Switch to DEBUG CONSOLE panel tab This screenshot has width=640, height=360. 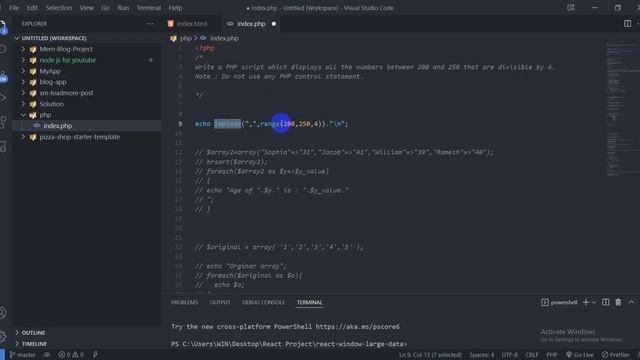[263, 302]
